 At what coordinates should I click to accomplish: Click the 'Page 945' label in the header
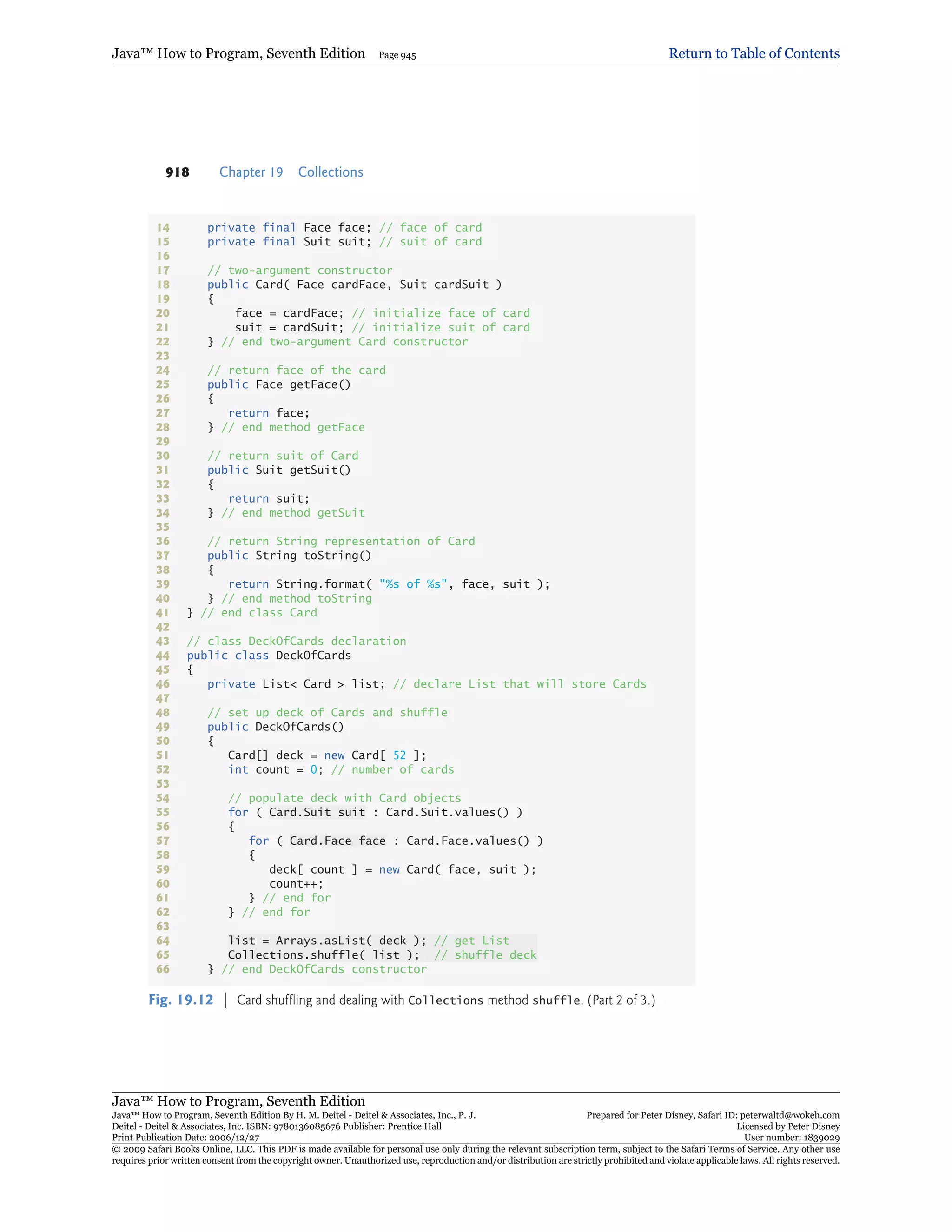pos(397,55)
